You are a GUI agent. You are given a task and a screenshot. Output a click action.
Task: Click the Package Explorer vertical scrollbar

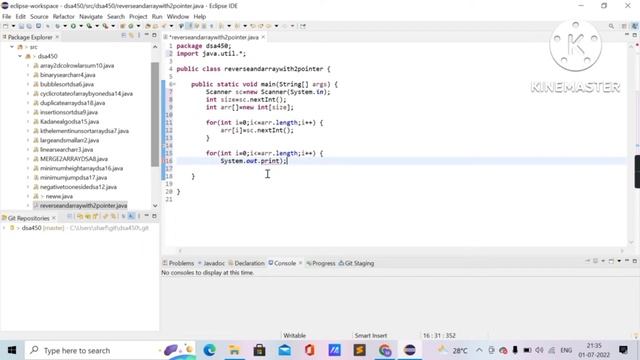[155, 114]
